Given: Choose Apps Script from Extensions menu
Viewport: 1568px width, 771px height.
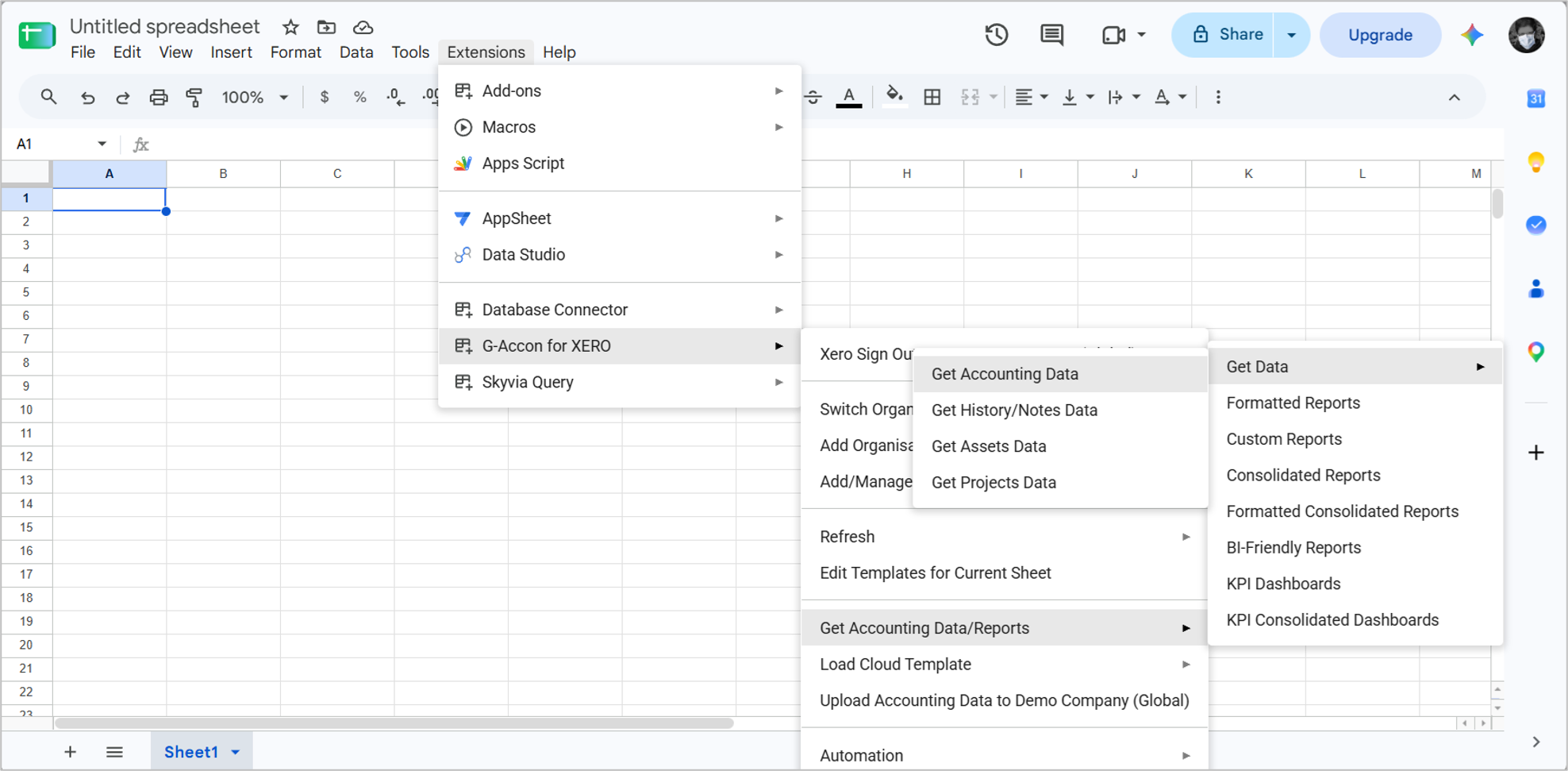Looking at the screenshot, I should click(x=620, y=164).
